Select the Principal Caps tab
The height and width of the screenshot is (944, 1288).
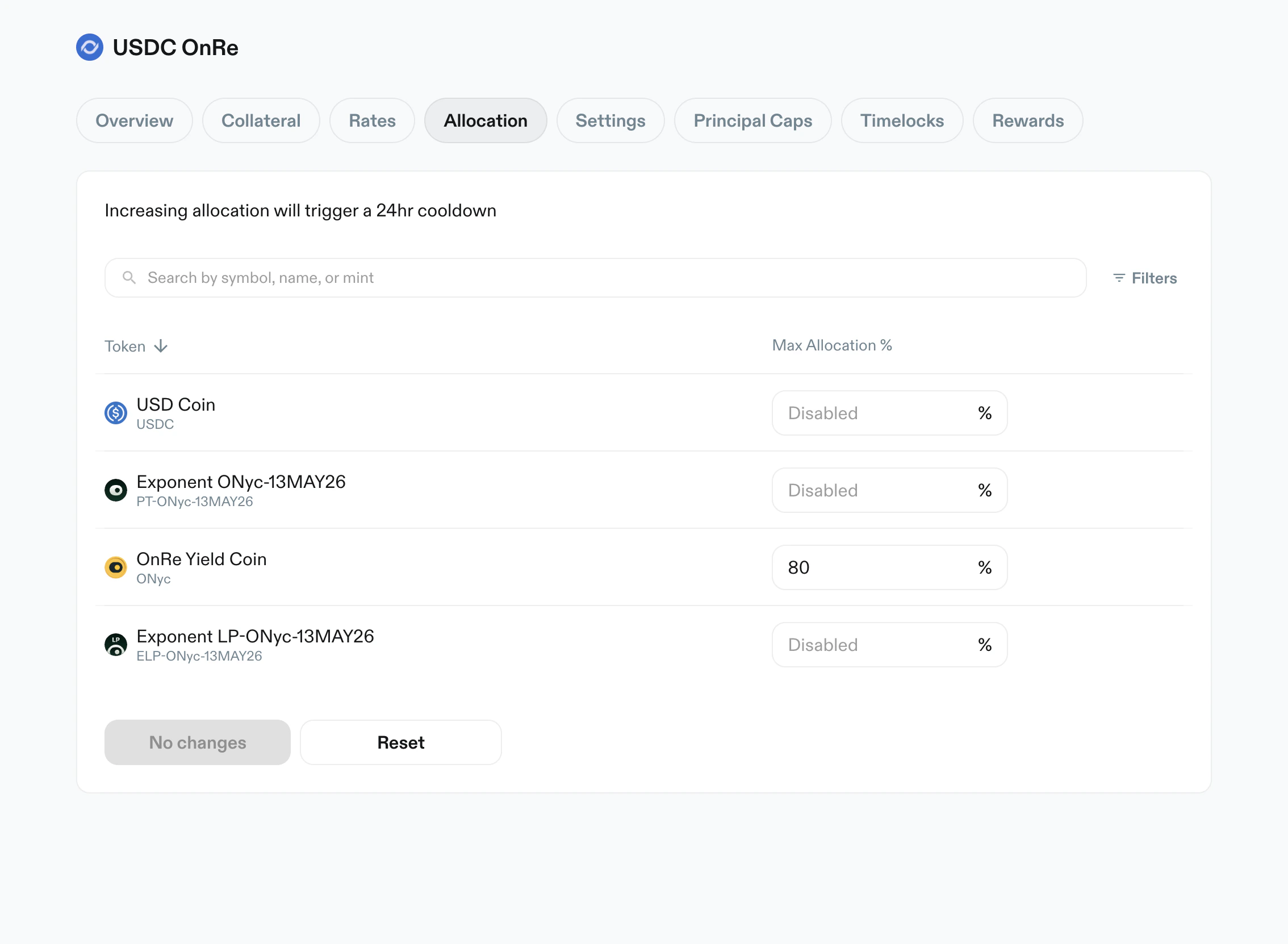point(752,120)
